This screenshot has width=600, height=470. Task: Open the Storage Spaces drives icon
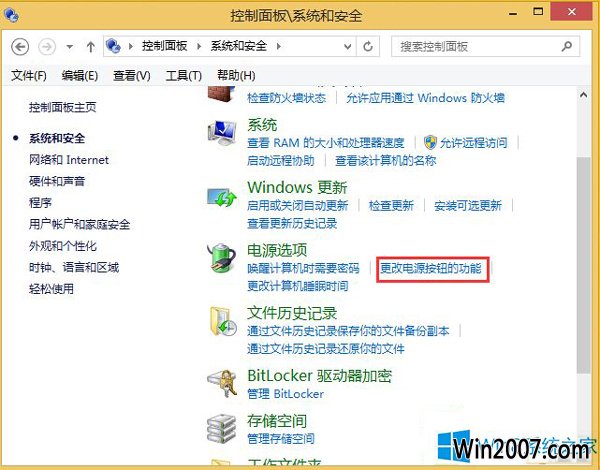click(x=222, y=429)
